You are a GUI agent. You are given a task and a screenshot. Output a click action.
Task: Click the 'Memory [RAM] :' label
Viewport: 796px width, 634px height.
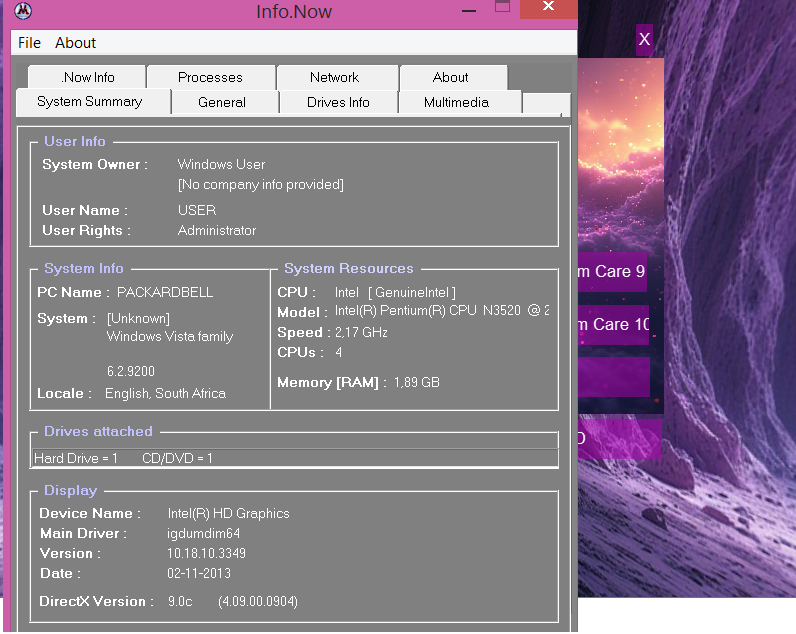(332, 382)
